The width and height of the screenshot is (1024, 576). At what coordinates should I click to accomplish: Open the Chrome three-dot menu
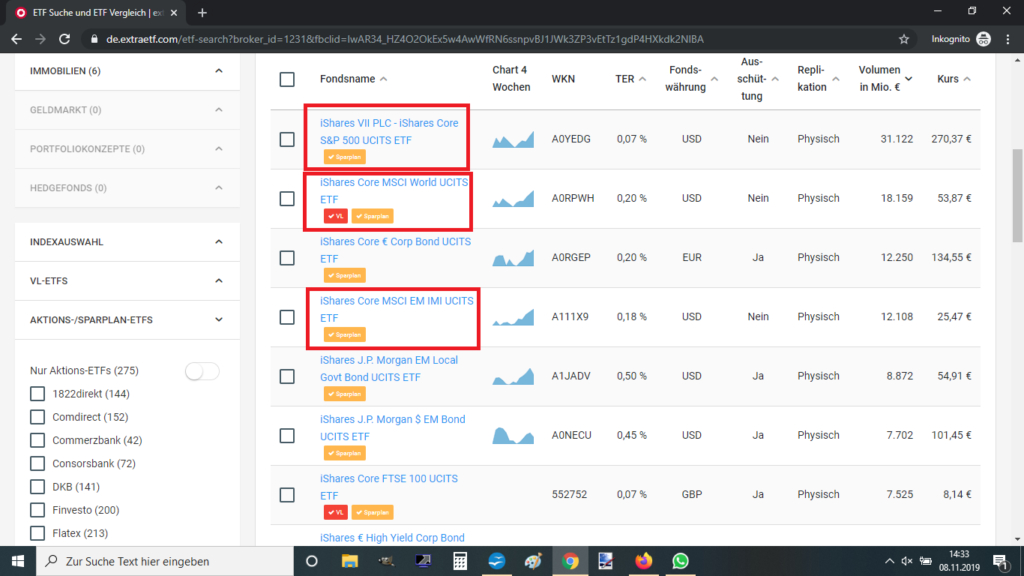[x=1008, y=39]
